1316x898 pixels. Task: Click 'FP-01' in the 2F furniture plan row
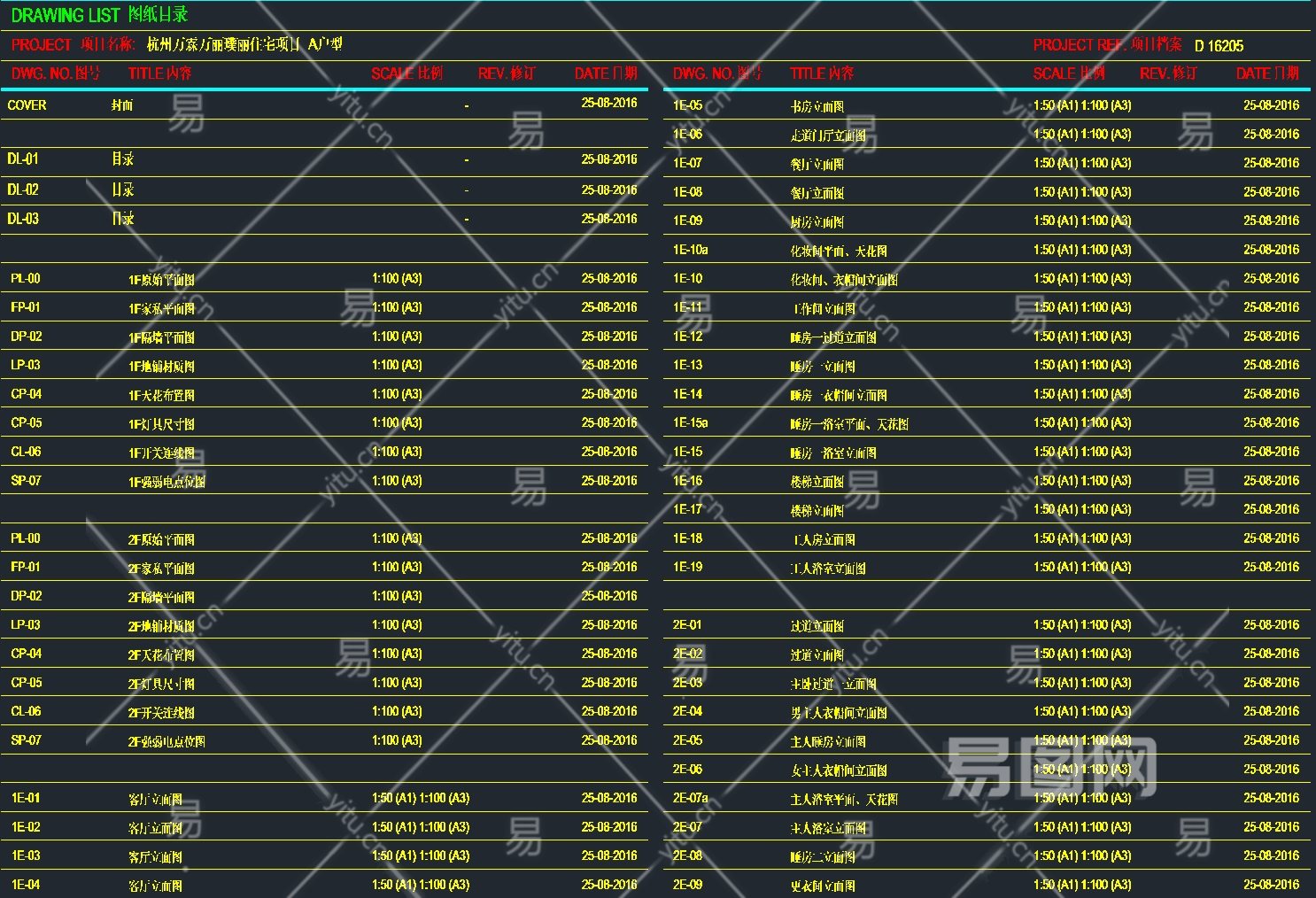tap(26, 567)
